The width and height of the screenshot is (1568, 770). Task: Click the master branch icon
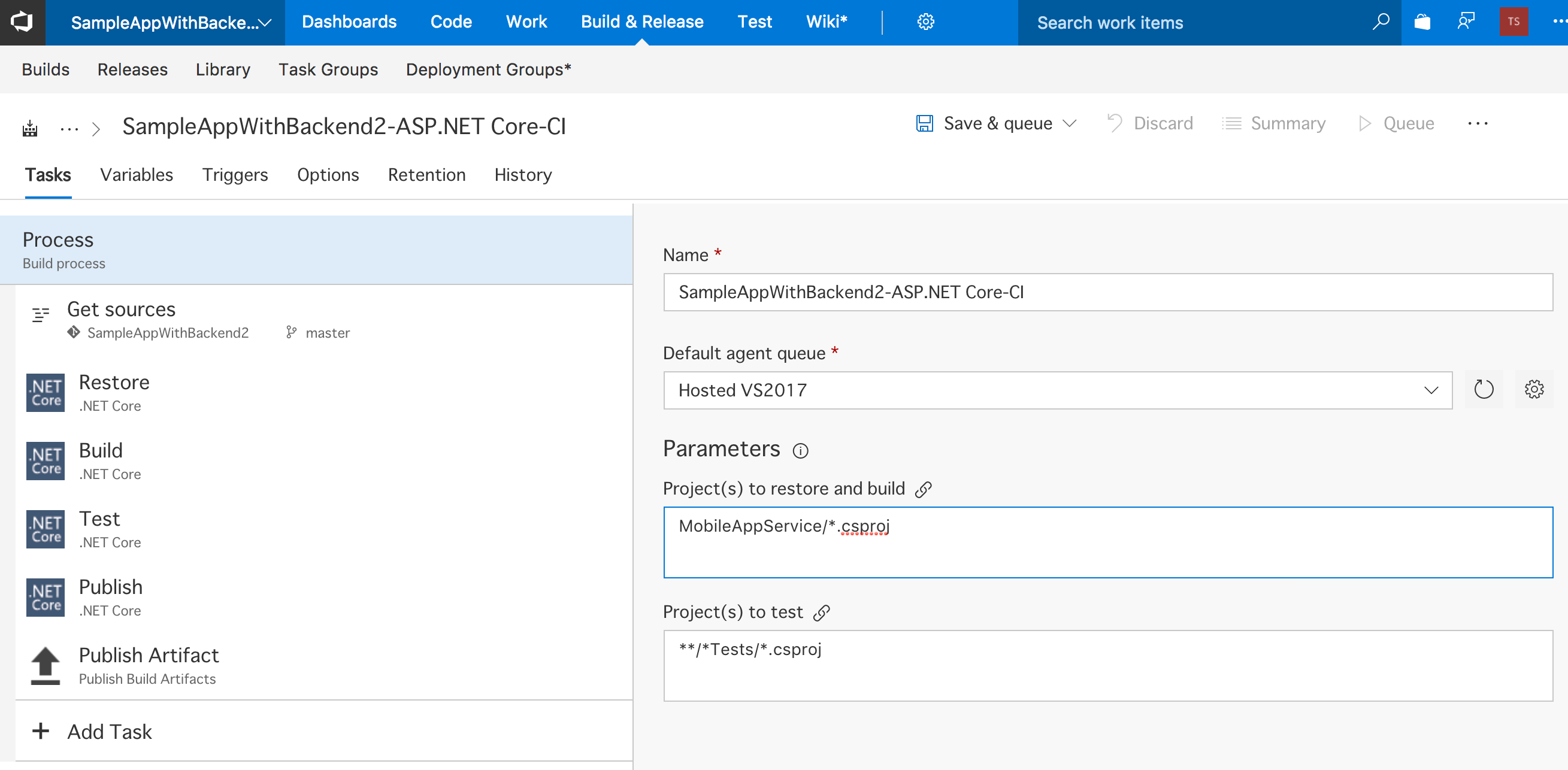[x=292, y=332]
